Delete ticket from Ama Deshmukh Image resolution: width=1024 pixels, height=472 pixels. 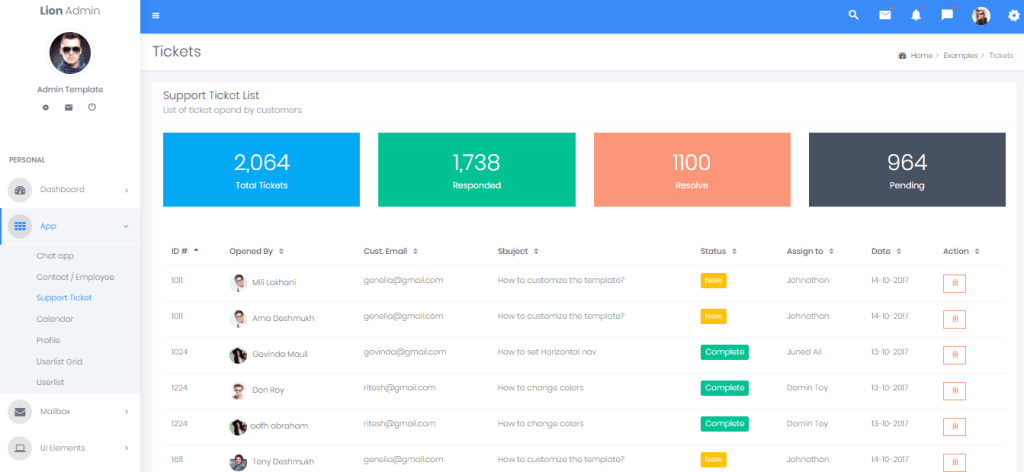pos(954,319)
